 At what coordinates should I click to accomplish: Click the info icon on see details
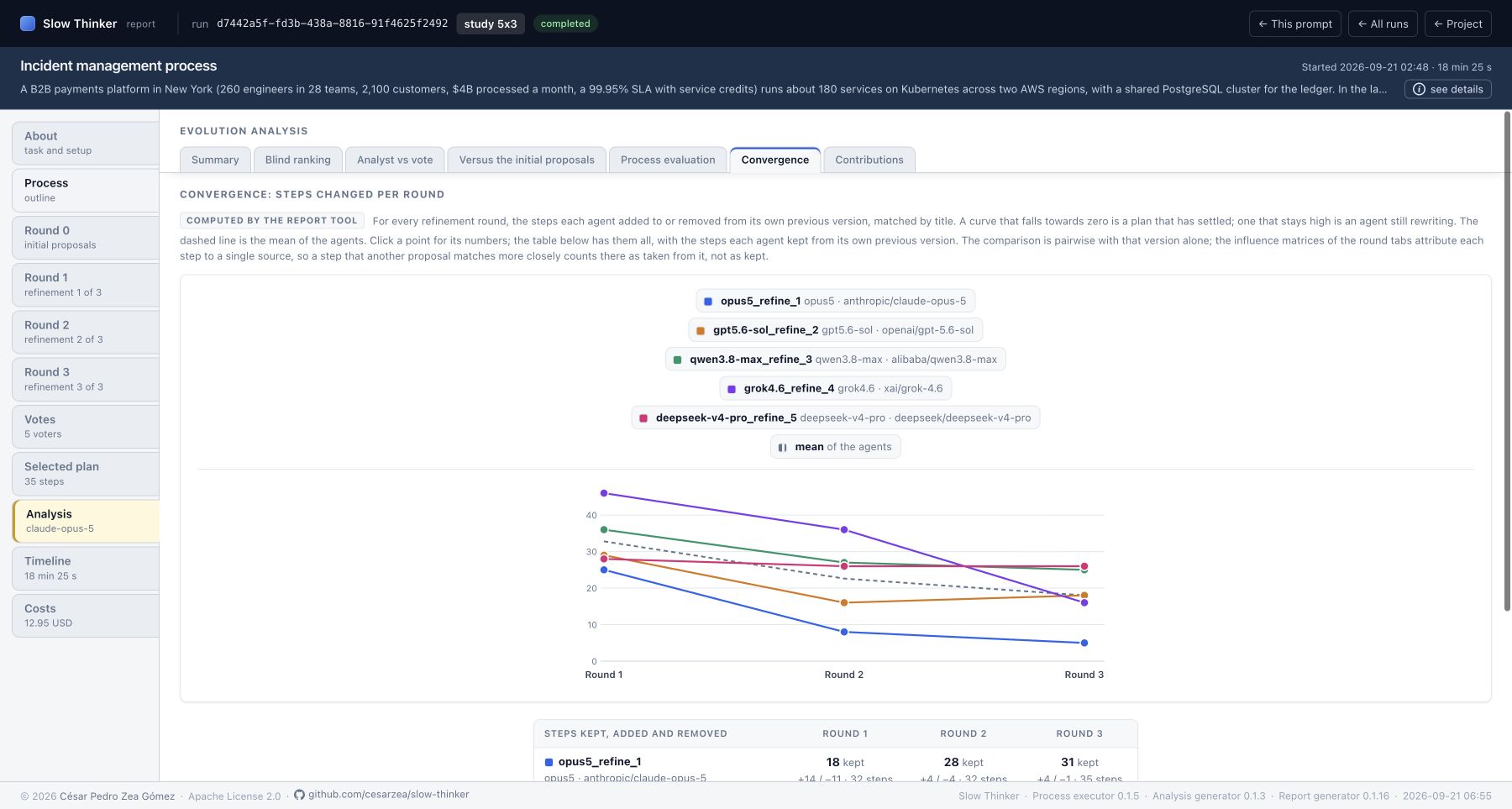1419,89
